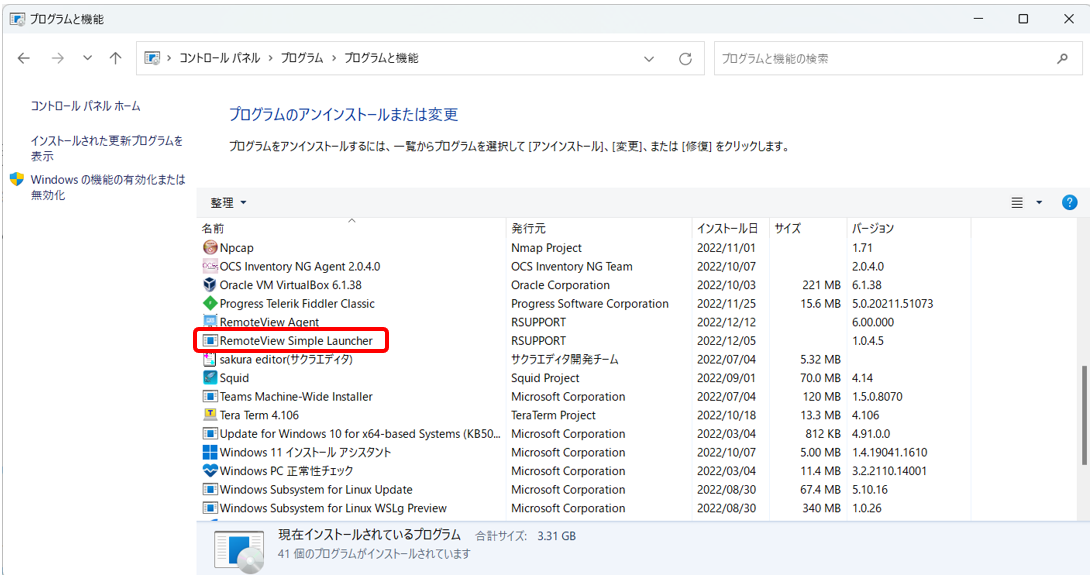
Task: Open the 整理 dropdown menu
Action: click(x=228, y=202)
